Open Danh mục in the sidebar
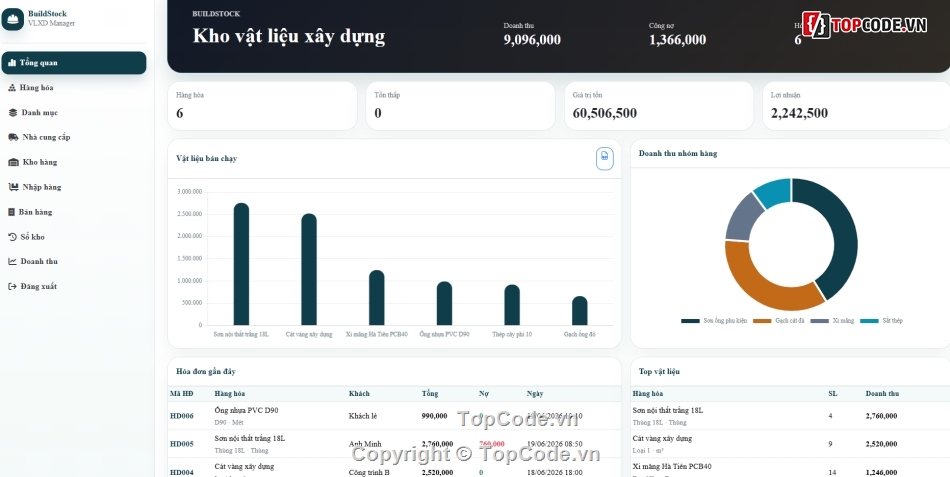This screenshot has width=950, height=477. (74, 113)
